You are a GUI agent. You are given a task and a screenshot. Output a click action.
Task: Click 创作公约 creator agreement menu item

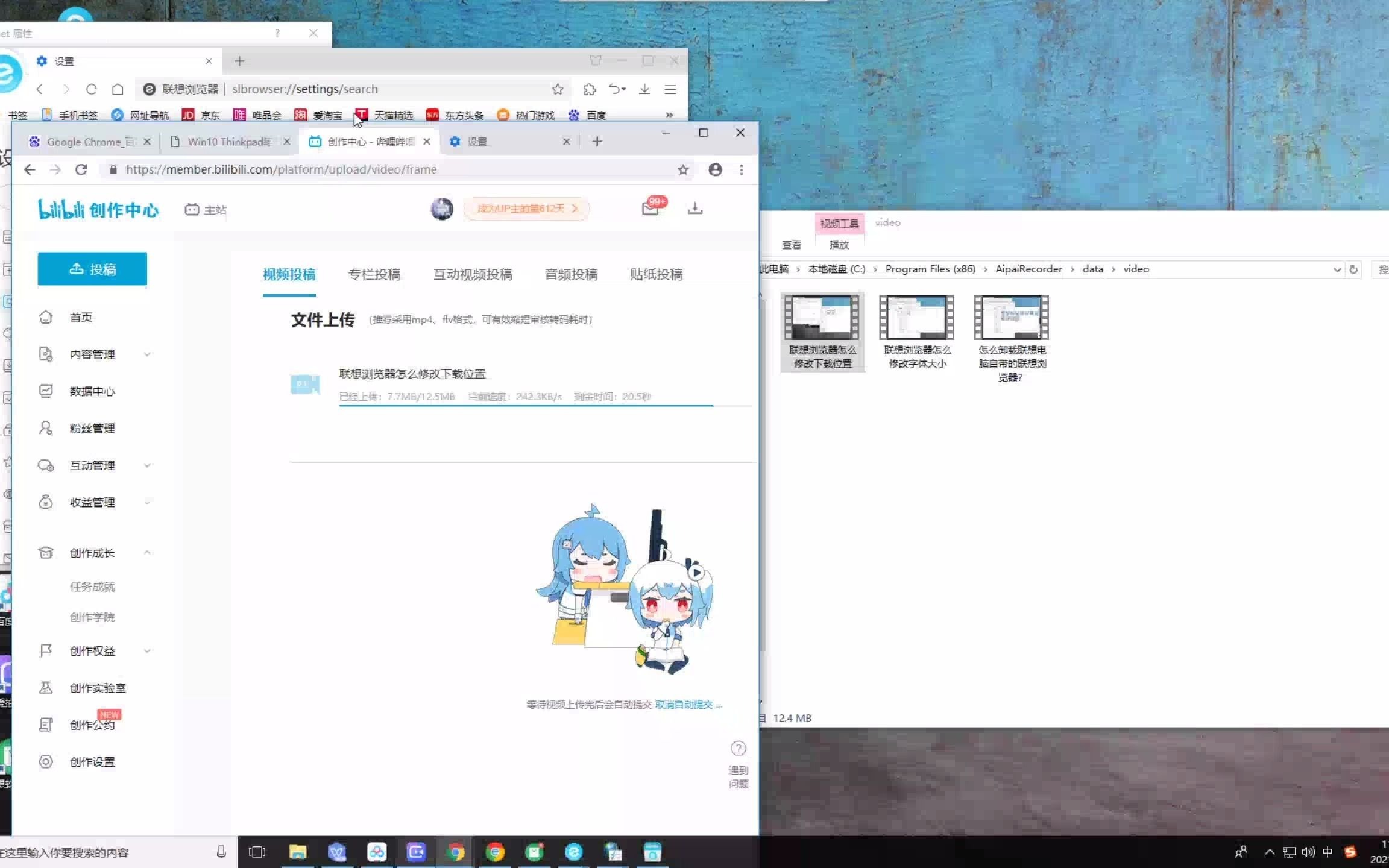tap(91, 724)
